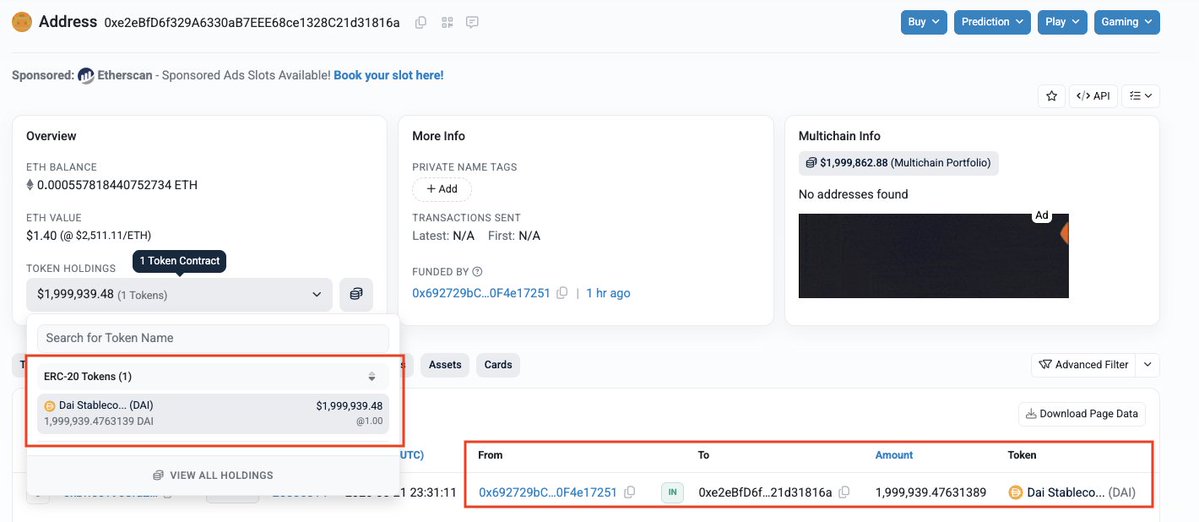Follow the Book your slot here link
Image resolution: width=1199 pixels, height=522 pixels.
388,75
